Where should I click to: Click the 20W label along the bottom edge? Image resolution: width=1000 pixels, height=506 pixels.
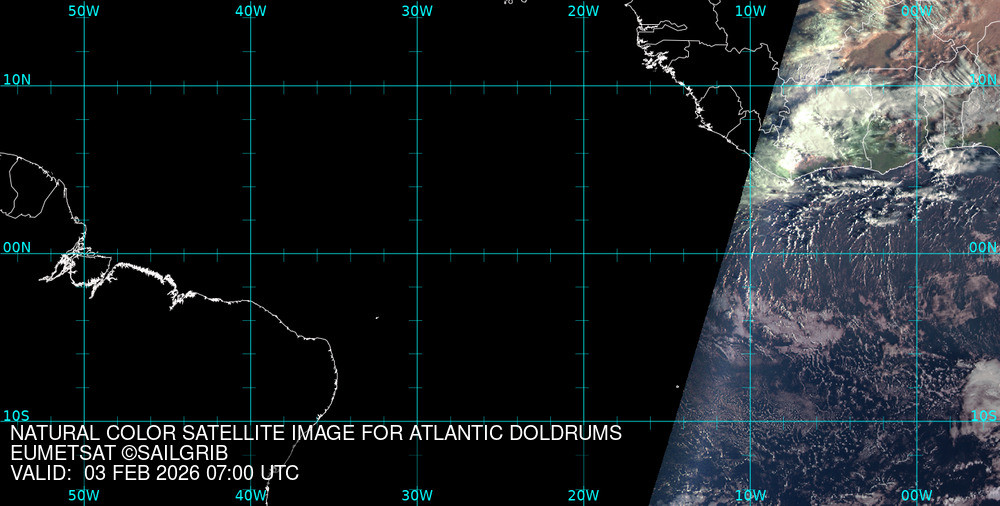583,495
